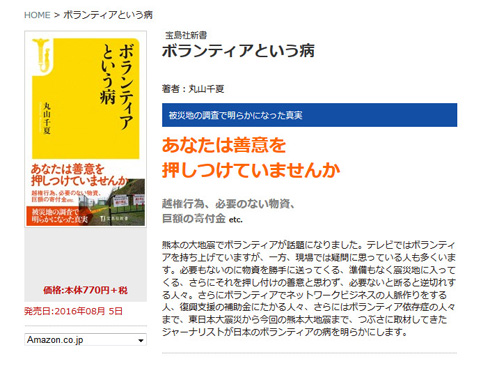This screenshot has width=490, height=368.
Task: Click the Amazon.co.jp dropdown arrow
Action: point(141,340)
